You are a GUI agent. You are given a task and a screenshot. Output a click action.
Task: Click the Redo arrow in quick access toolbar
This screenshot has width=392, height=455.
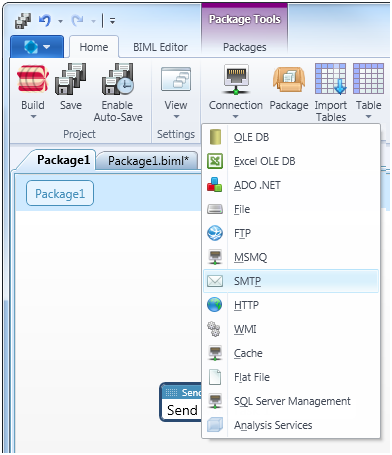click(x=77, y=21)
